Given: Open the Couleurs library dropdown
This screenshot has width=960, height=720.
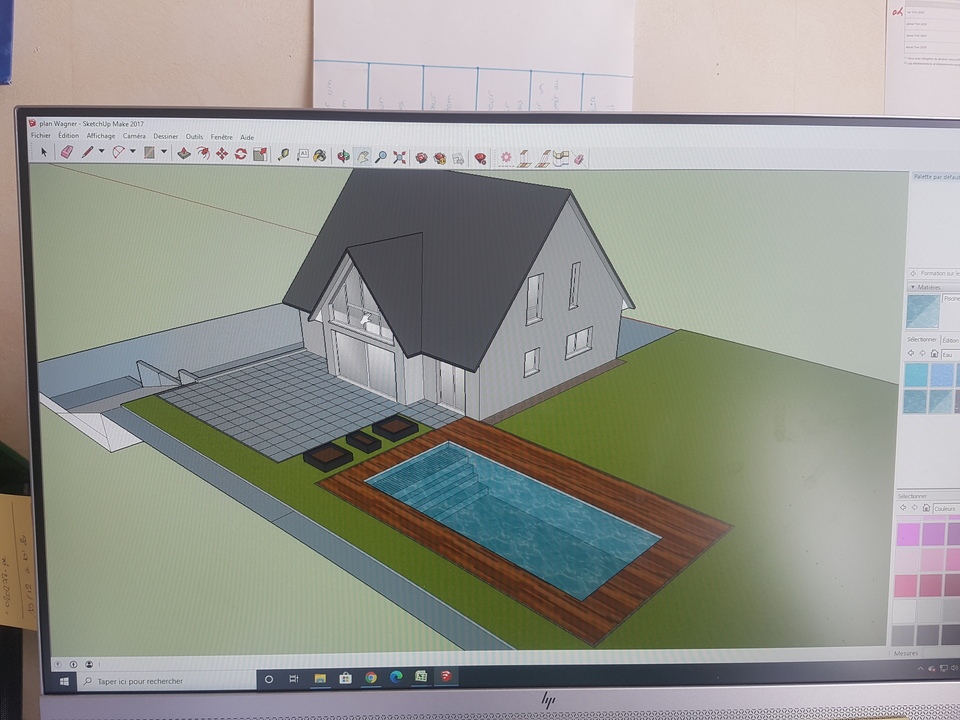Looking at the screenshot, I should click(x=946, y=508).
